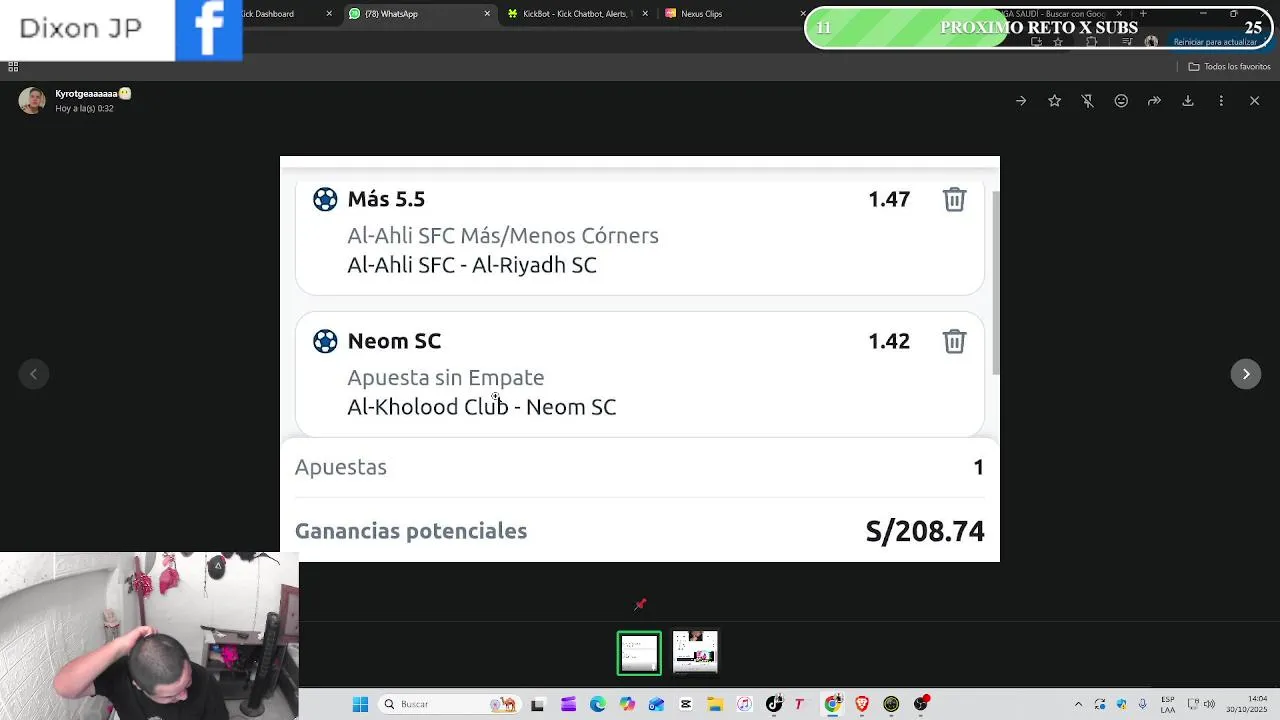Show previous image with left chevron
The height and width of the screenshot is (720, 1280).
(x=33, y=374)
